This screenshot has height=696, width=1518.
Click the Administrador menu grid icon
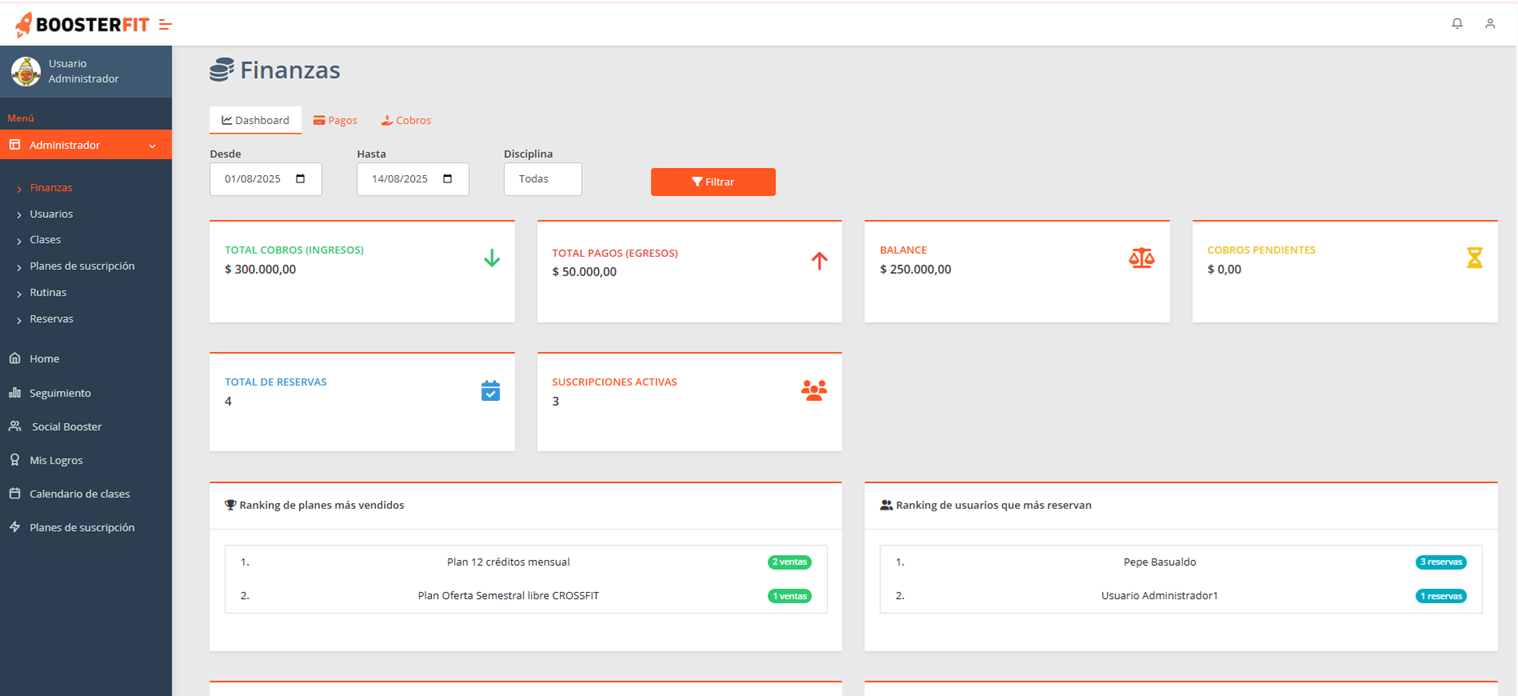tap(15, 145)
